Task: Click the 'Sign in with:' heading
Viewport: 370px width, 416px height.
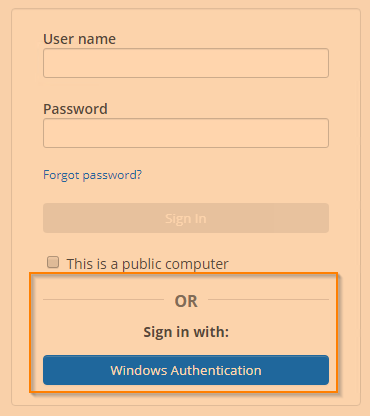Action: [x=186, y=332]
